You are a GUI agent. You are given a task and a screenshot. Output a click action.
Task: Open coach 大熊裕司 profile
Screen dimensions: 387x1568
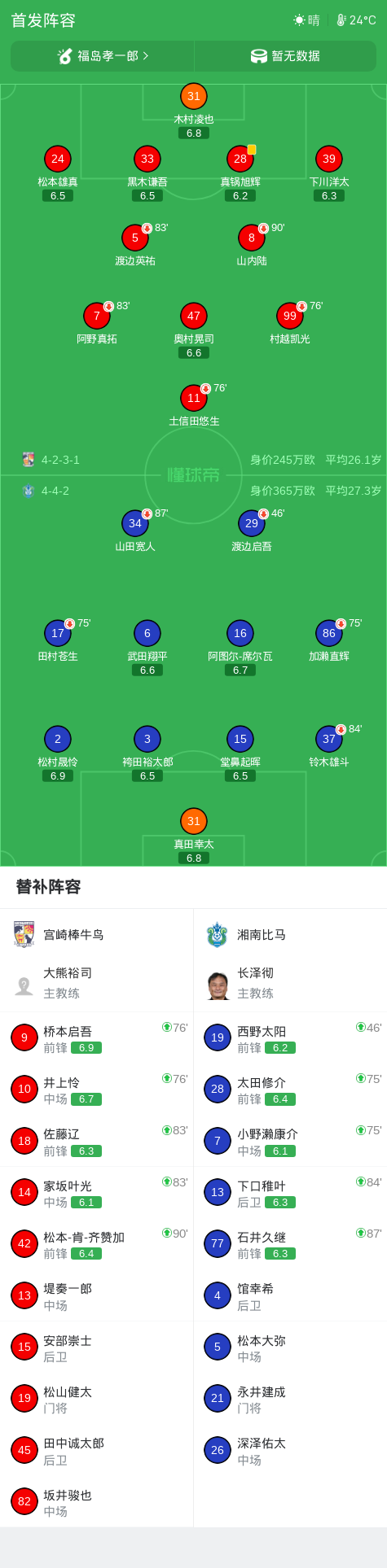click(x=97, y=983)
